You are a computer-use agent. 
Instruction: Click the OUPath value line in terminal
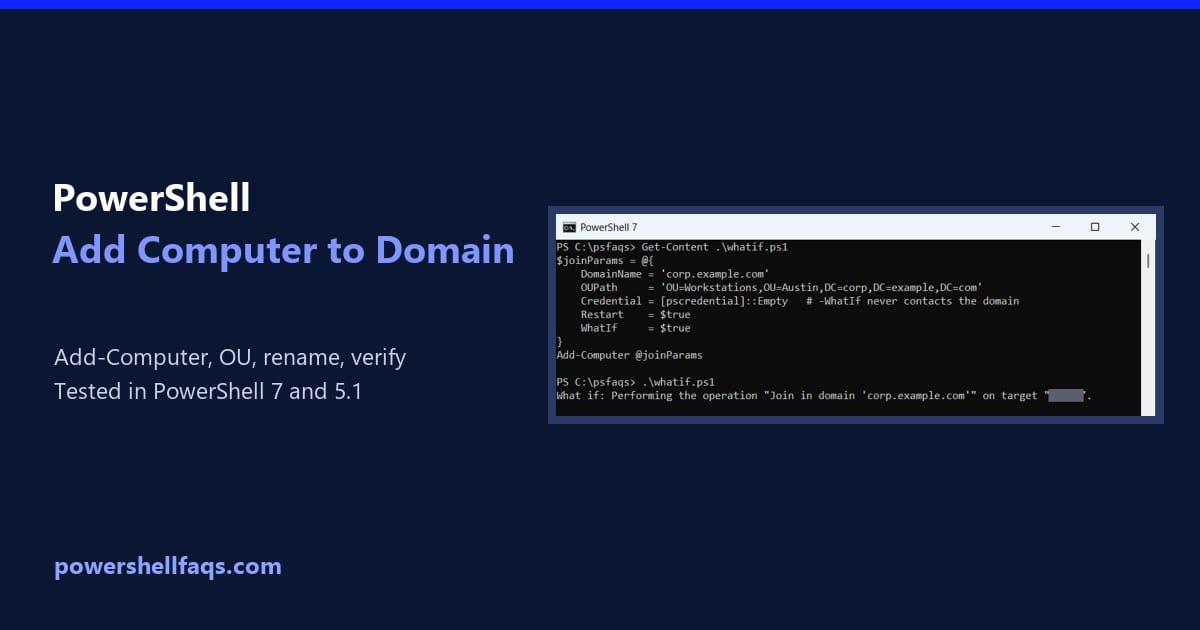click(x=782, y=287)
